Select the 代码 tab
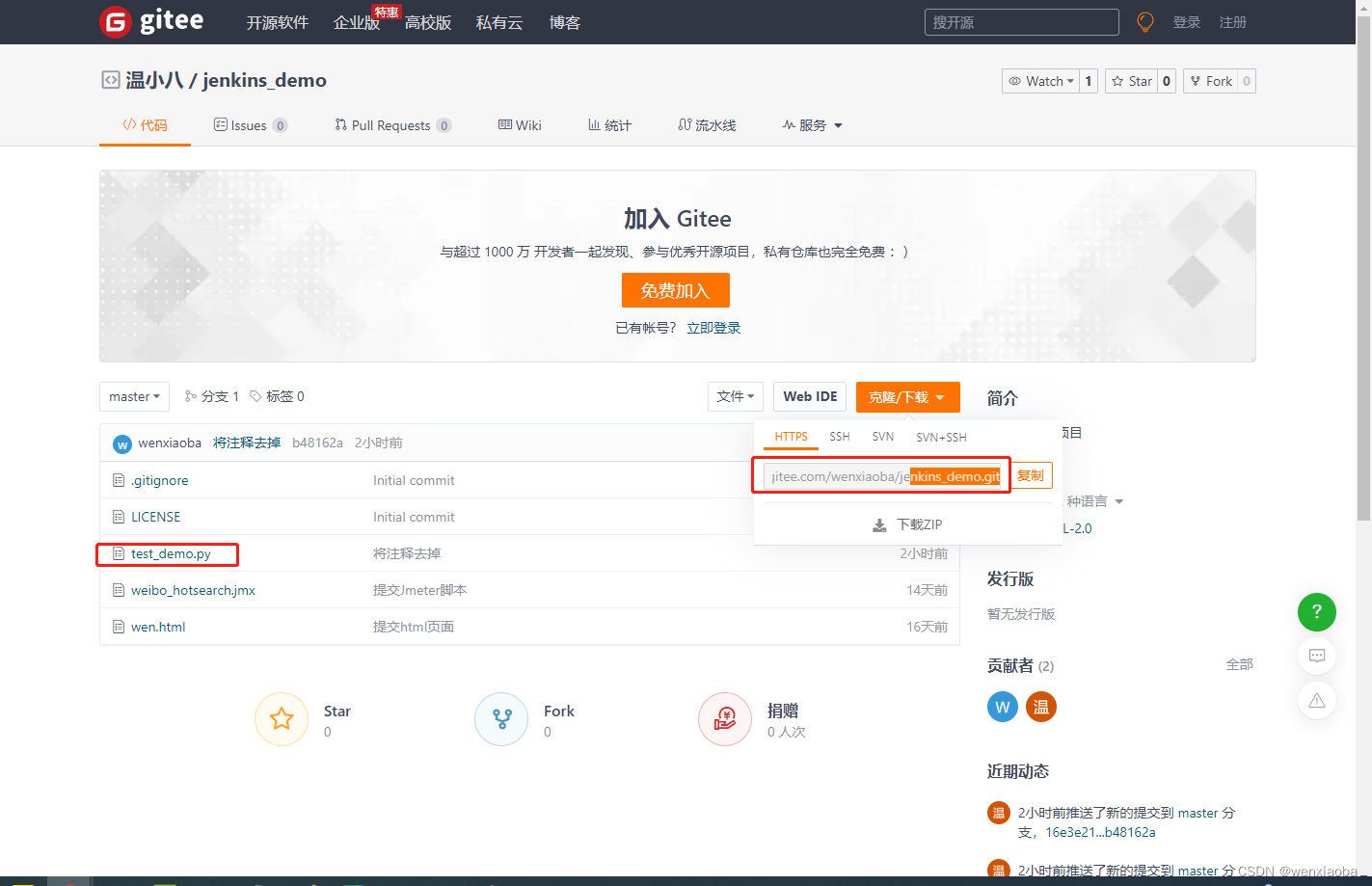Screen dimensions: 1372x886 tap(145, 125)
